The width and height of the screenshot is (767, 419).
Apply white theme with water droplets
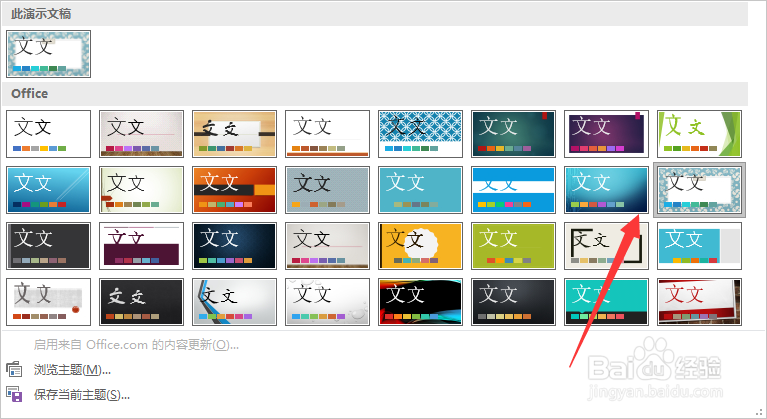point(327,302)
